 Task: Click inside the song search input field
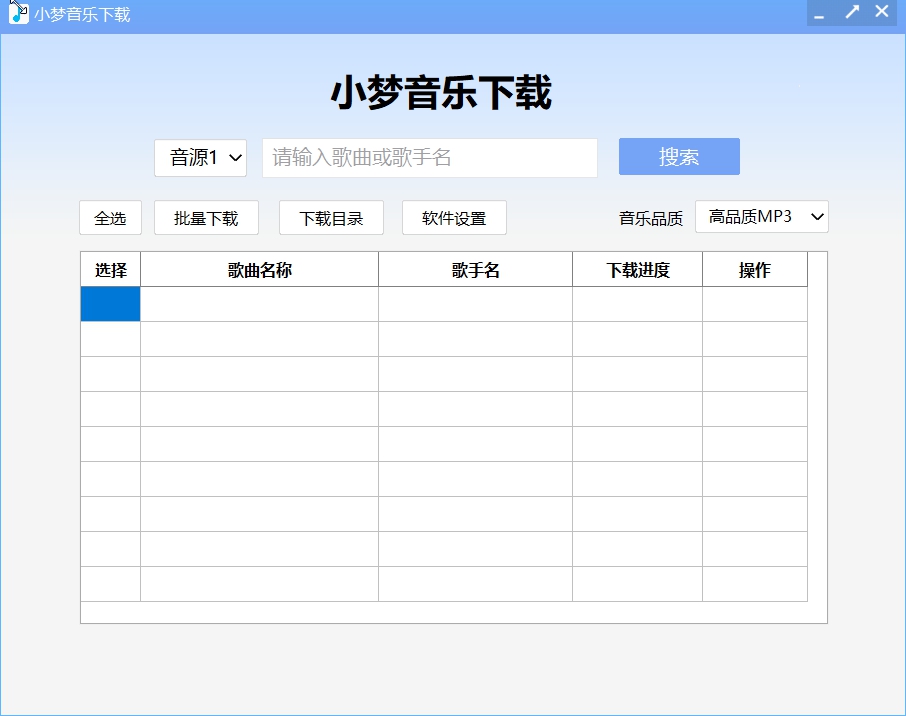428,156
